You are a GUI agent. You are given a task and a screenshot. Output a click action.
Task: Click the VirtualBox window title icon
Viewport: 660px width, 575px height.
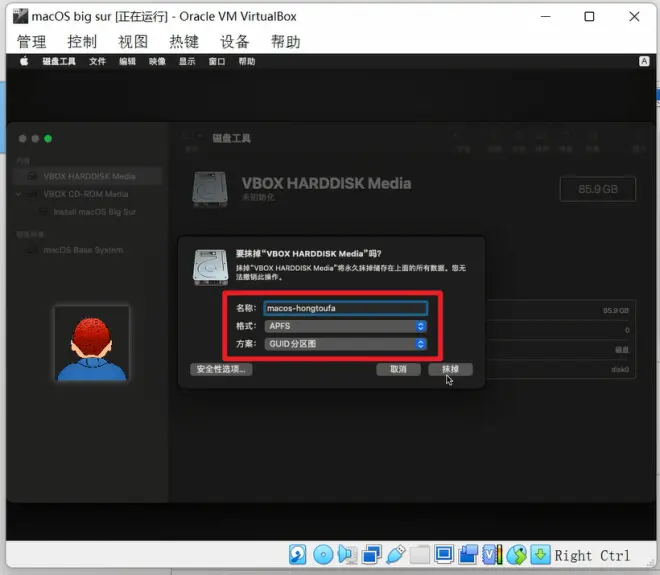(20, 16)
